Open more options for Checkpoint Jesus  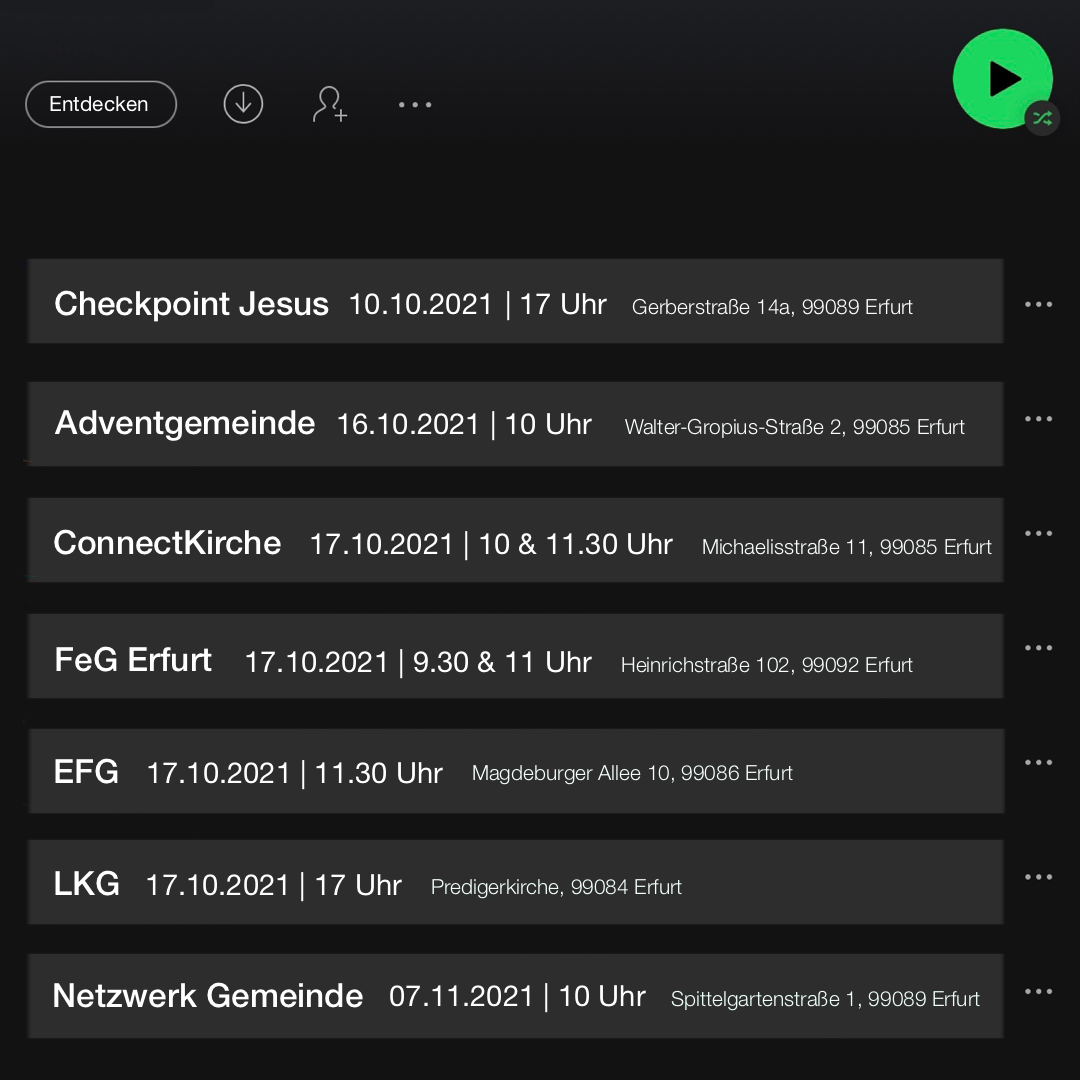click(x=1038, y=304)
